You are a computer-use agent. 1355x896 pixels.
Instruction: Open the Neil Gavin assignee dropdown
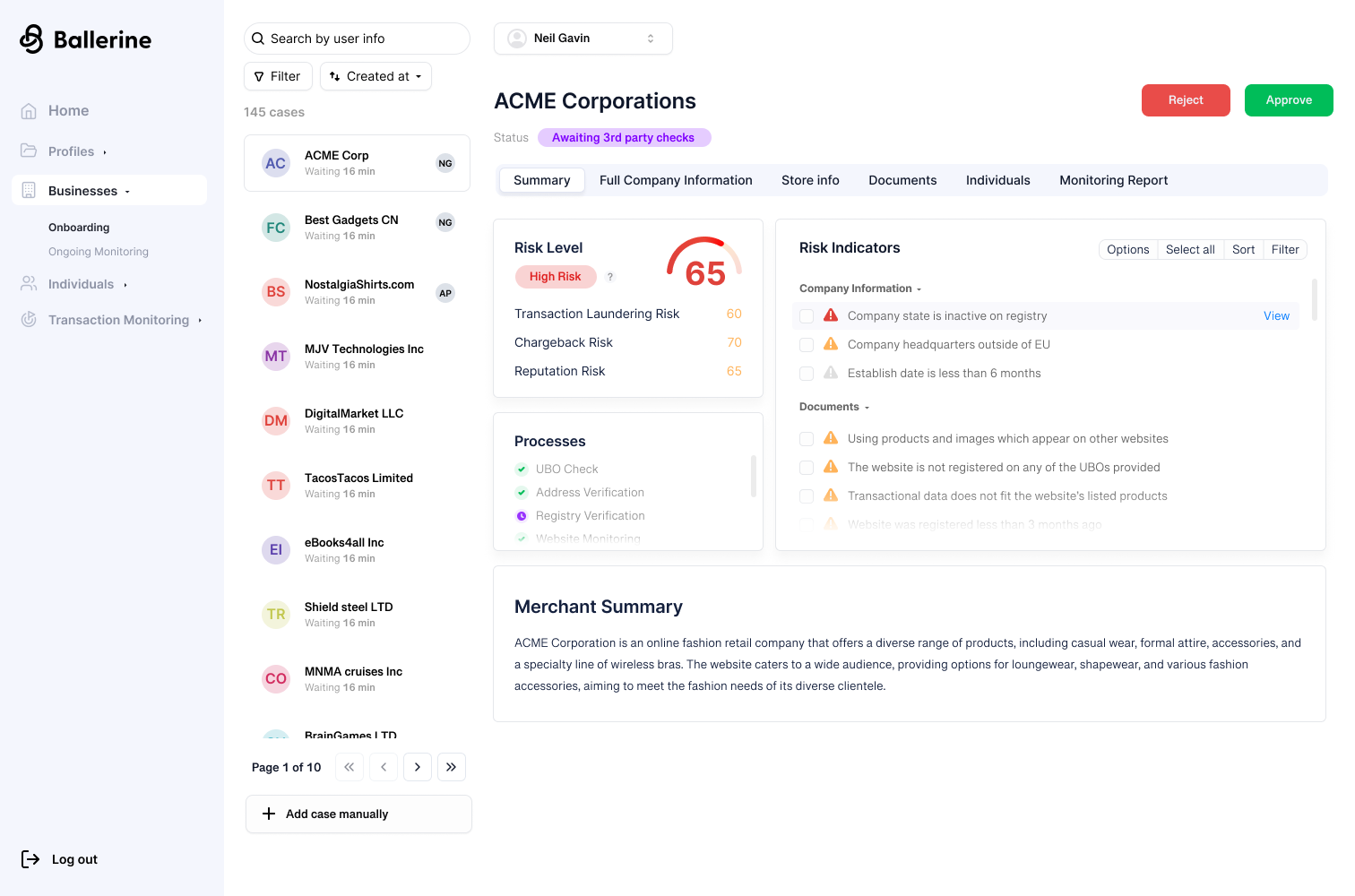pos(583,39)
